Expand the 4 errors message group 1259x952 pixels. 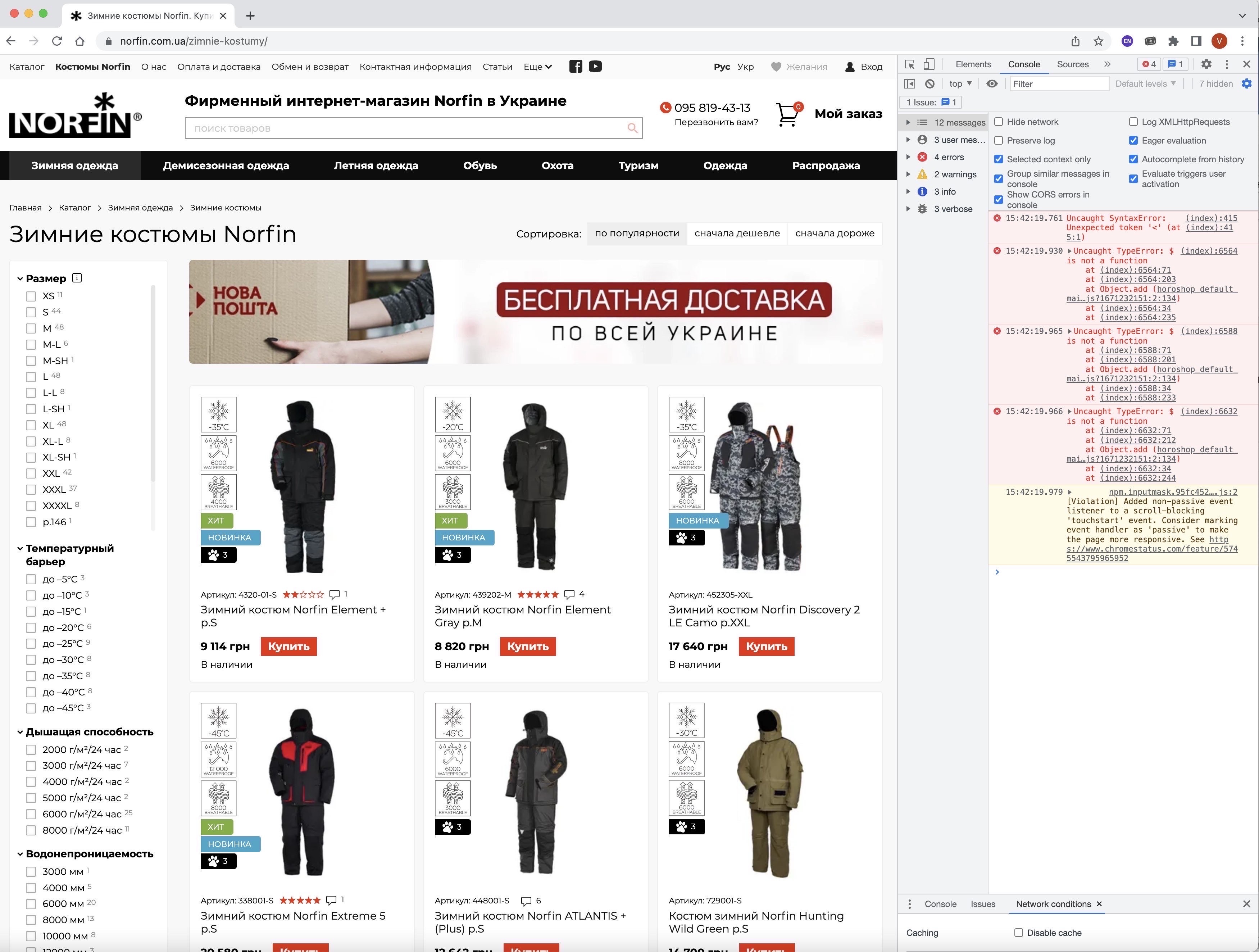(x=908, y=157)
